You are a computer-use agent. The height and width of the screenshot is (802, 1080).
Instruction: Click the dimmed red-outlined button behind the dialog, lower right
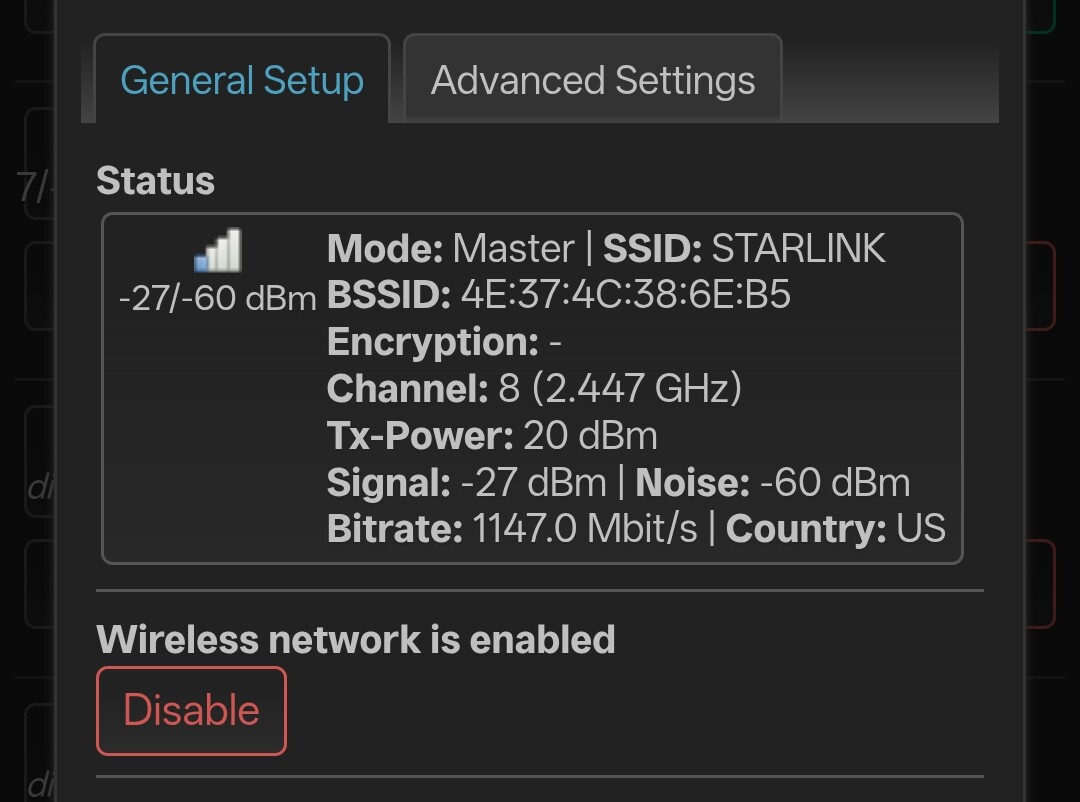[1041, 584]
